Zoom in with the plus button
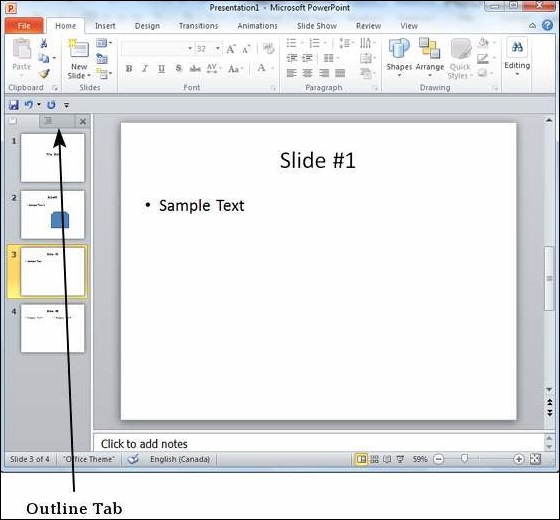The height and width of the screenshot is (520, 560). tap(519, 459)
